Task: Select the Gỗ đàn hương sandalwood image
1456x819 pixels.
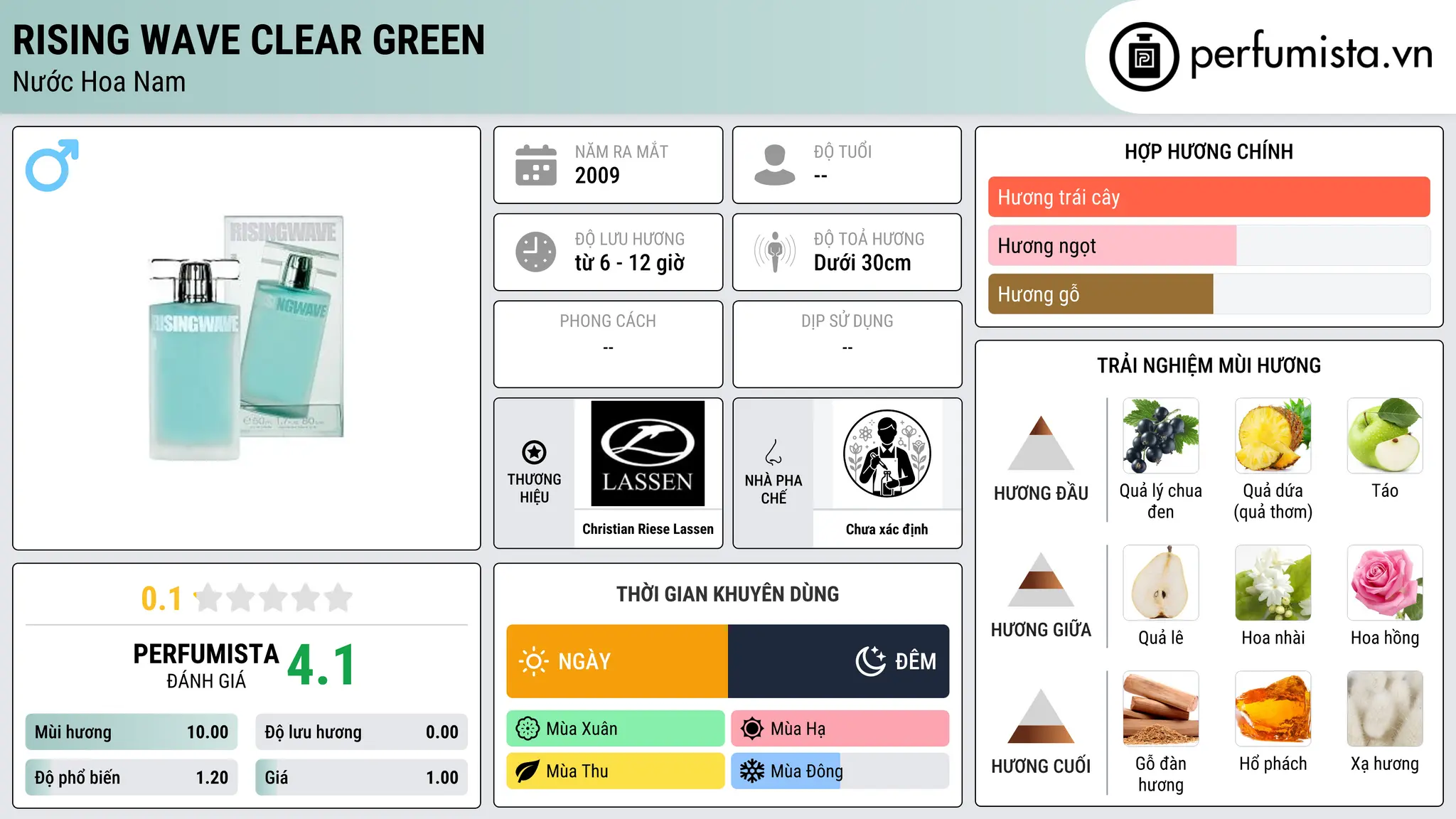Action: coord(1161,709)
